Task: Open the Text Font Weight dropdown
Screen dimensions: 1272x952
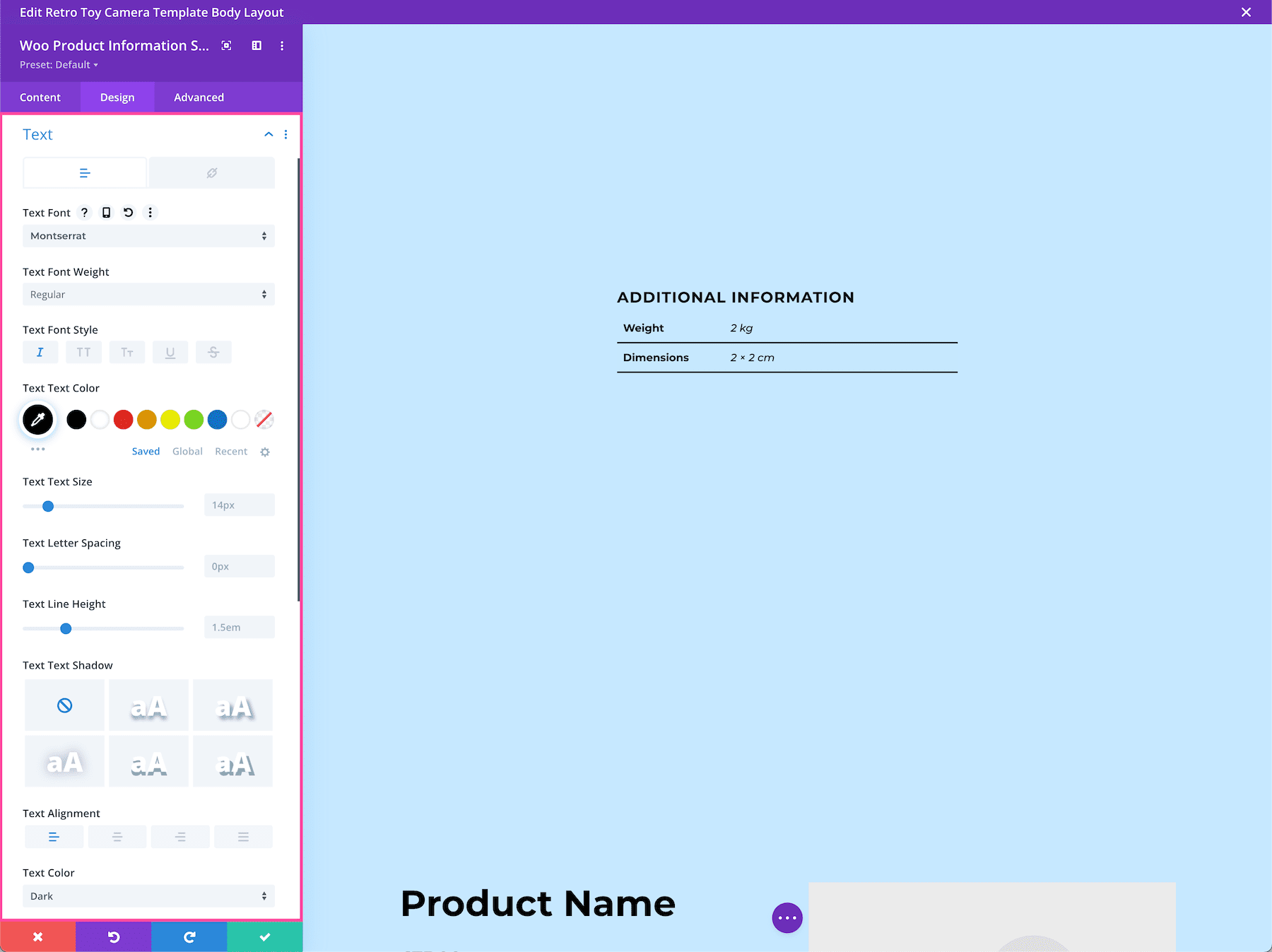Action: 148,294
